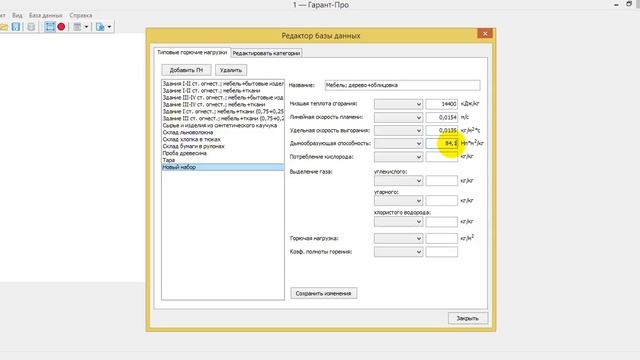The image size is (640, 360).
Task: Select 'Здание III ст. огнест.; мебель+ткани' row
Action: pos(223,118)
